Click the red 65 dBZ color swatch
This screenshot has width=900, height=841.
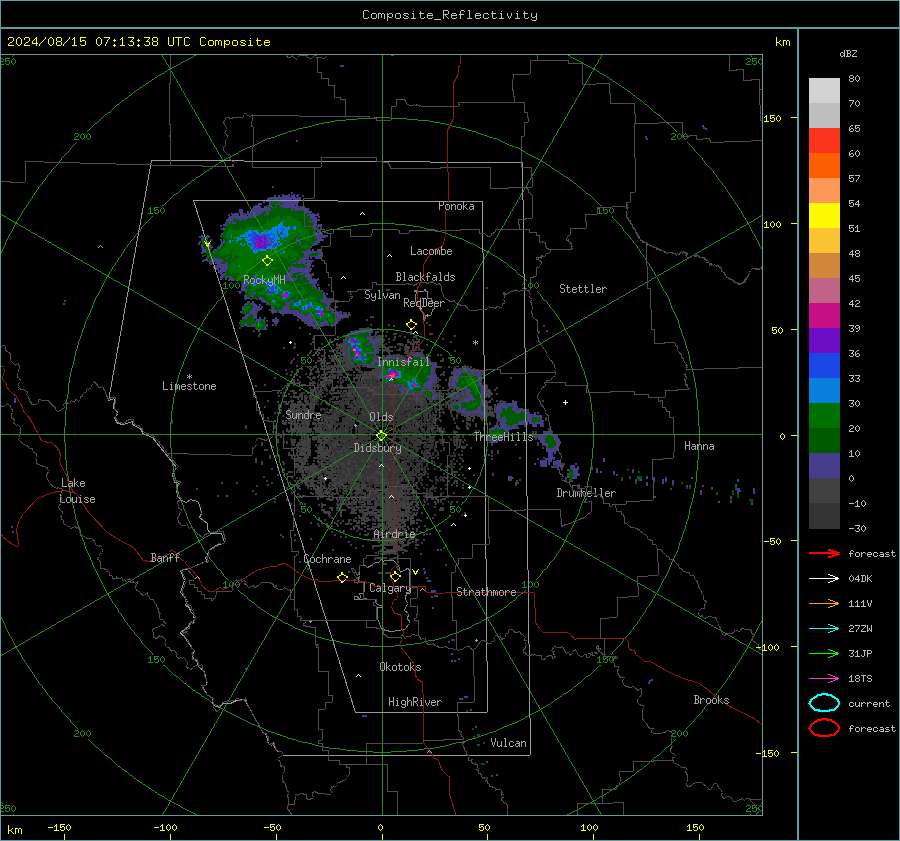(x=824, y=141)
